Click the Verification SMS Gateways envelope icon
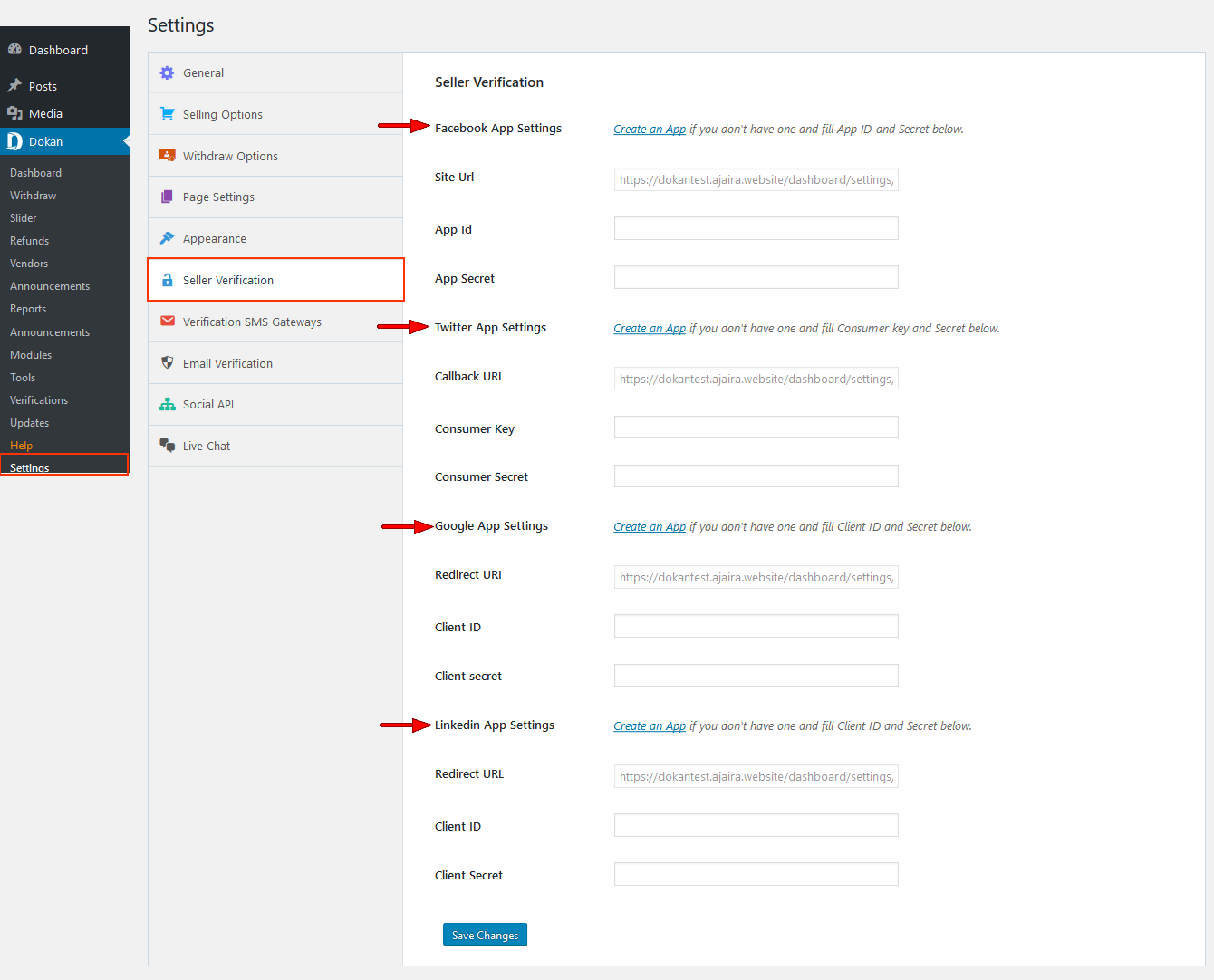 168,321
